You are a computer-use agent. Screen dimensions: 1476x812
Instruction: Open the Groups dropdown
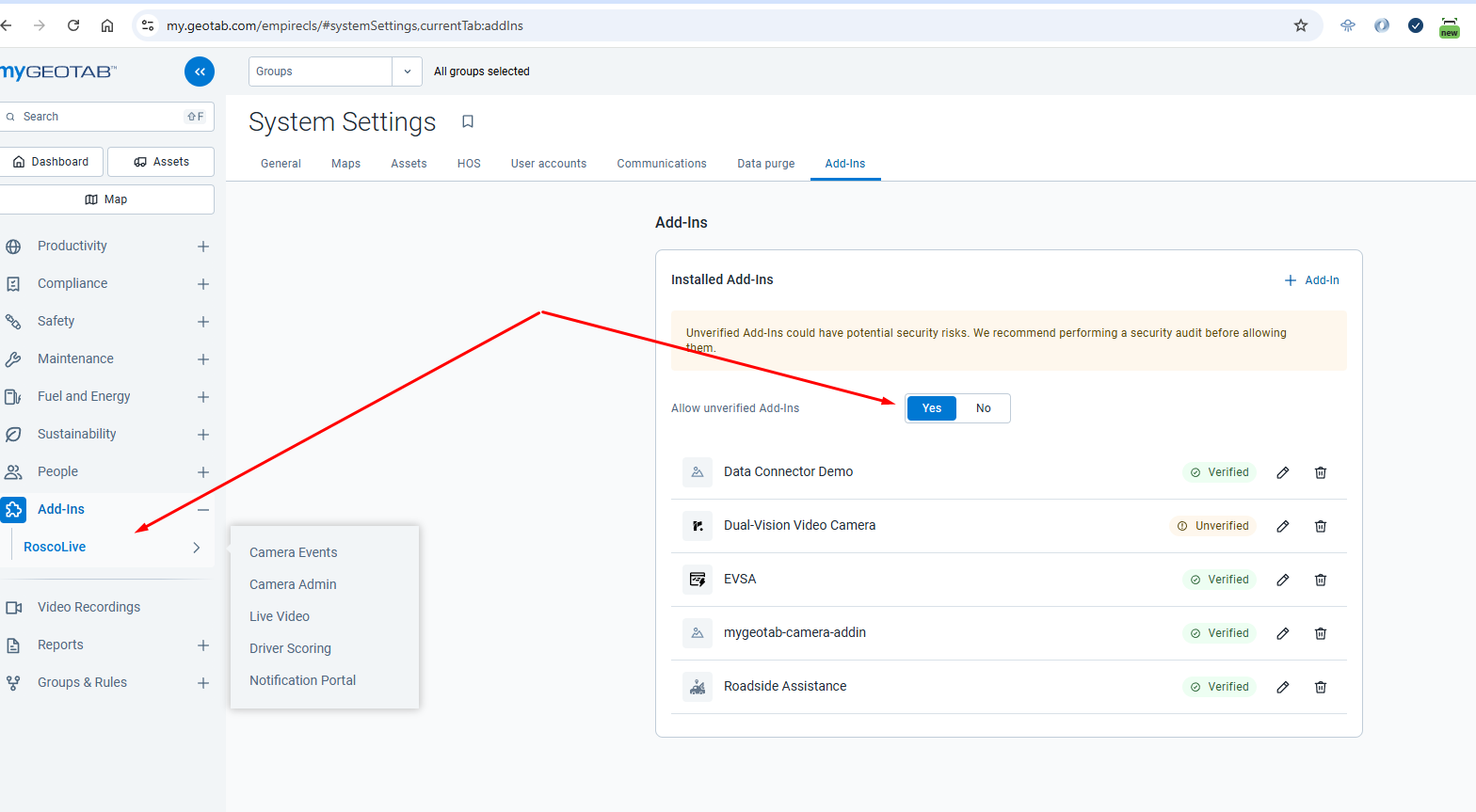(x=407, y=72)
